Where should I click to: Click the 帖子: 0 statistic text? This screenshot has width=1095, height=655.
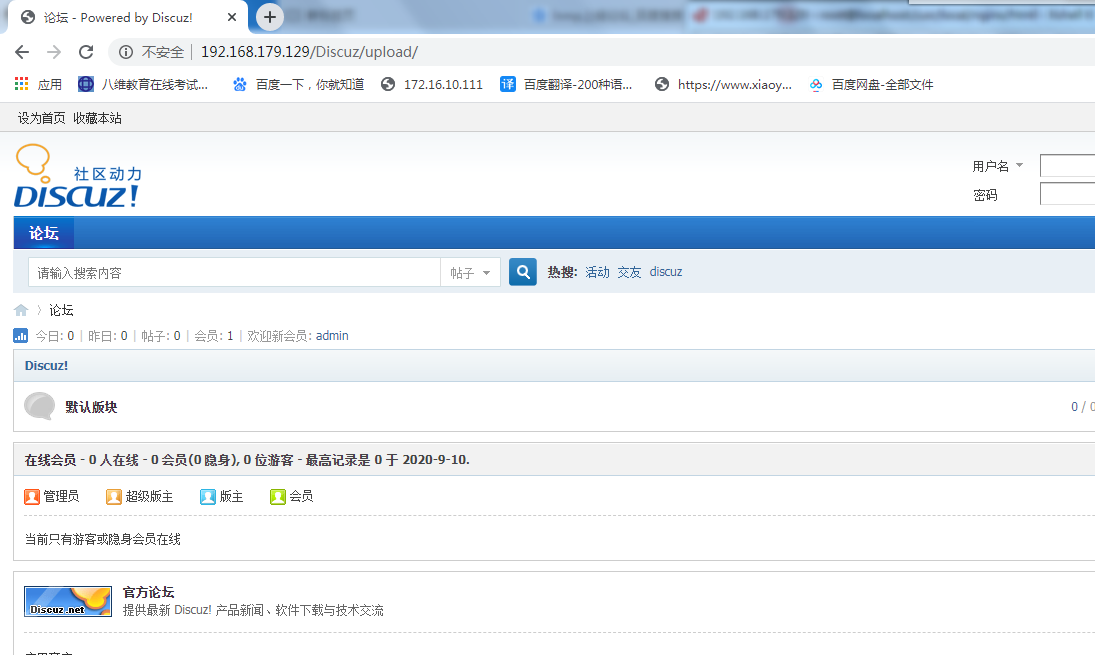161,336
